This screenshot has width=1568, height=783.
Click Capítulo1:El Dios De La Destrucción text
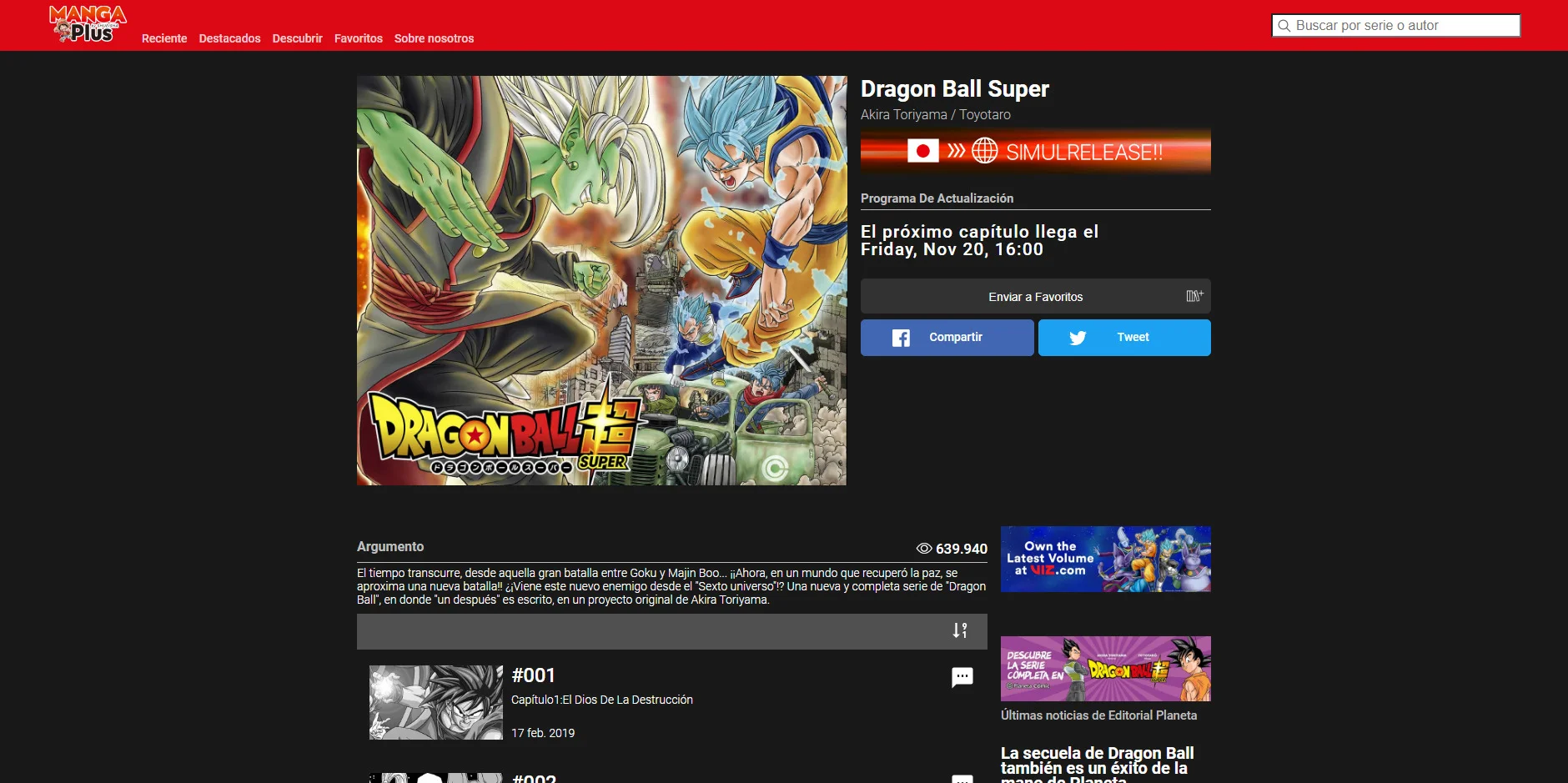pyautogui.click(x=601, y=700)
